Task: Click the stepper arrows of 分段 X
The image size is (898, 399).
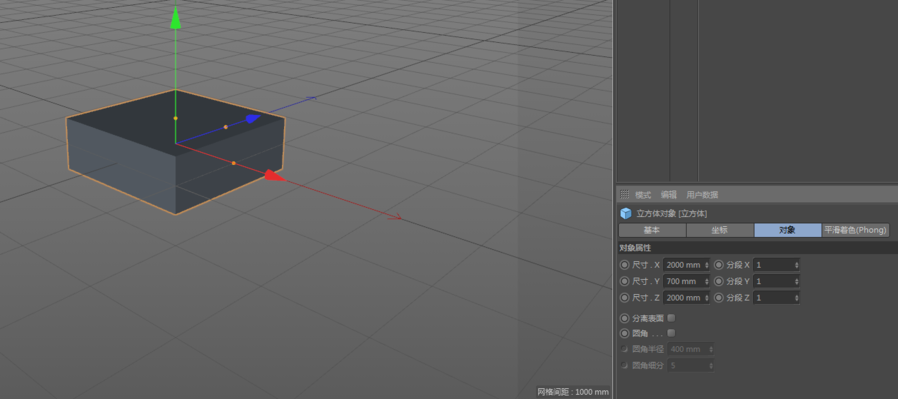Action: [x=796, y=265]
